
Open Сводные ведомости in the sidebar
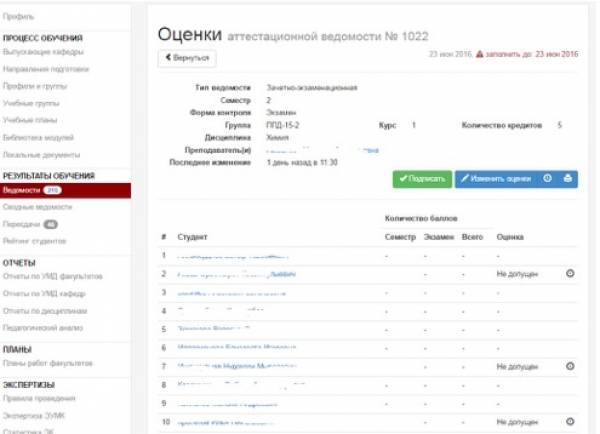(38, 207)
